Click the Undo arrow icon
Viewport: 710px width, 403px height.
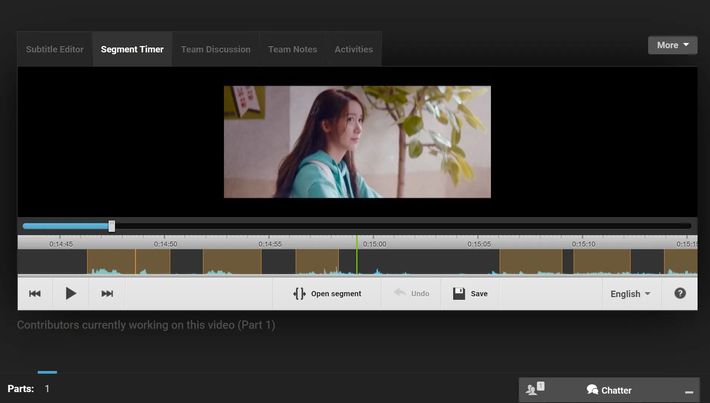[400, 293]
